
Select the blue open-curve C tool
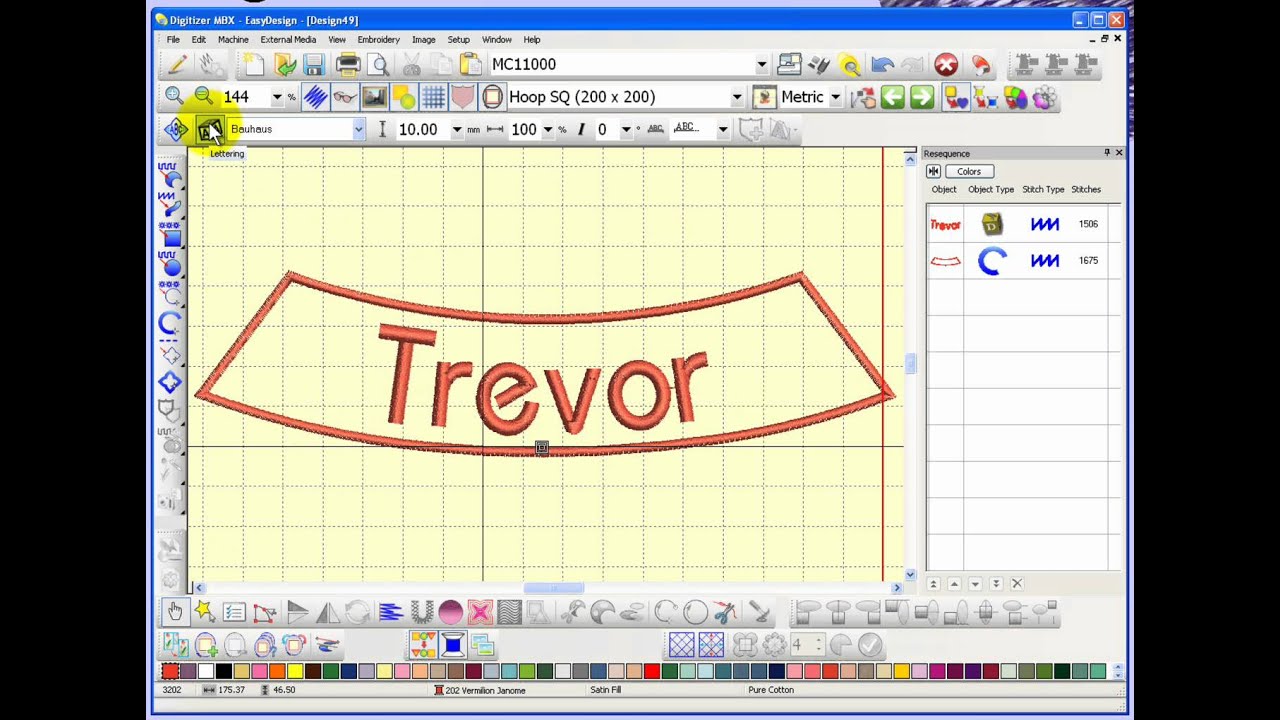coord(170,322)
